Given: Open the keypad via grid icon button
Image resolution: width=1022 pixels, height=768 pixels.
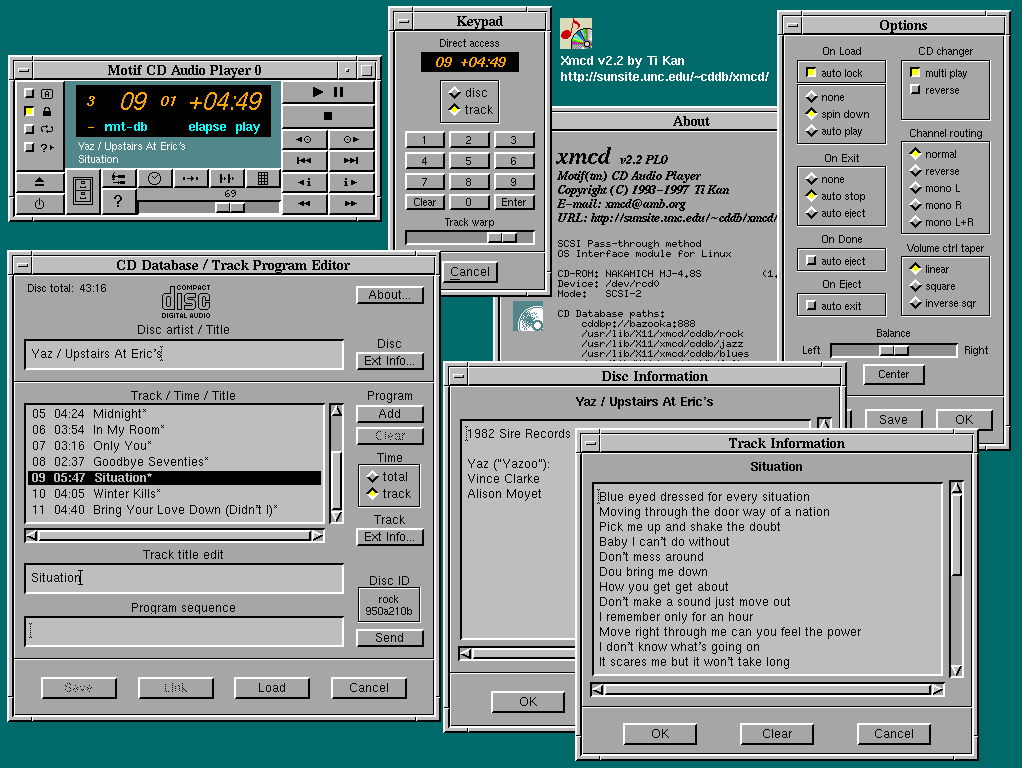Looking at the screenshot, I should tap(263, 179).
